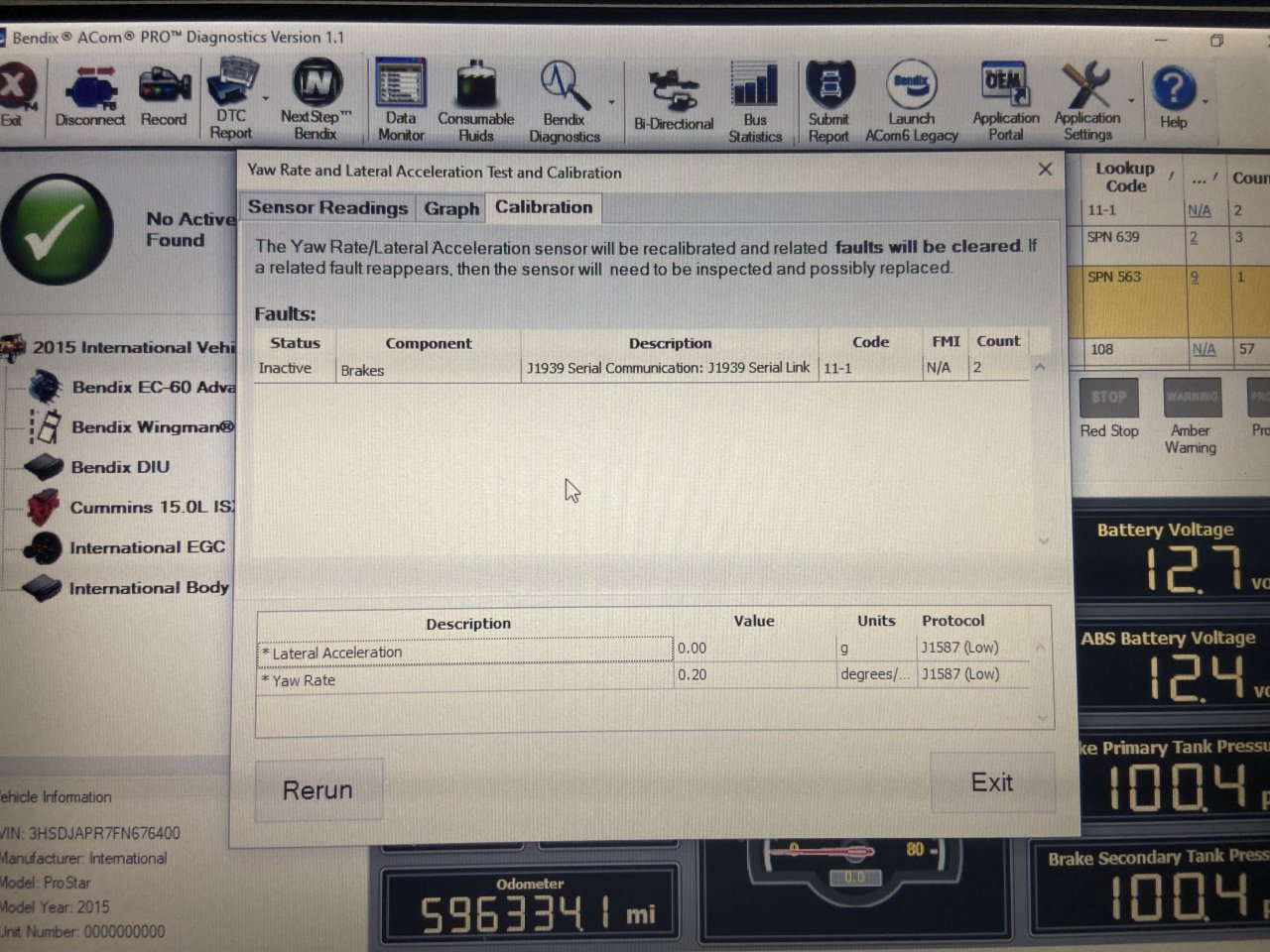1270x952 pixels.
Task: Select the Calibration tab
Action: [544, 206]
